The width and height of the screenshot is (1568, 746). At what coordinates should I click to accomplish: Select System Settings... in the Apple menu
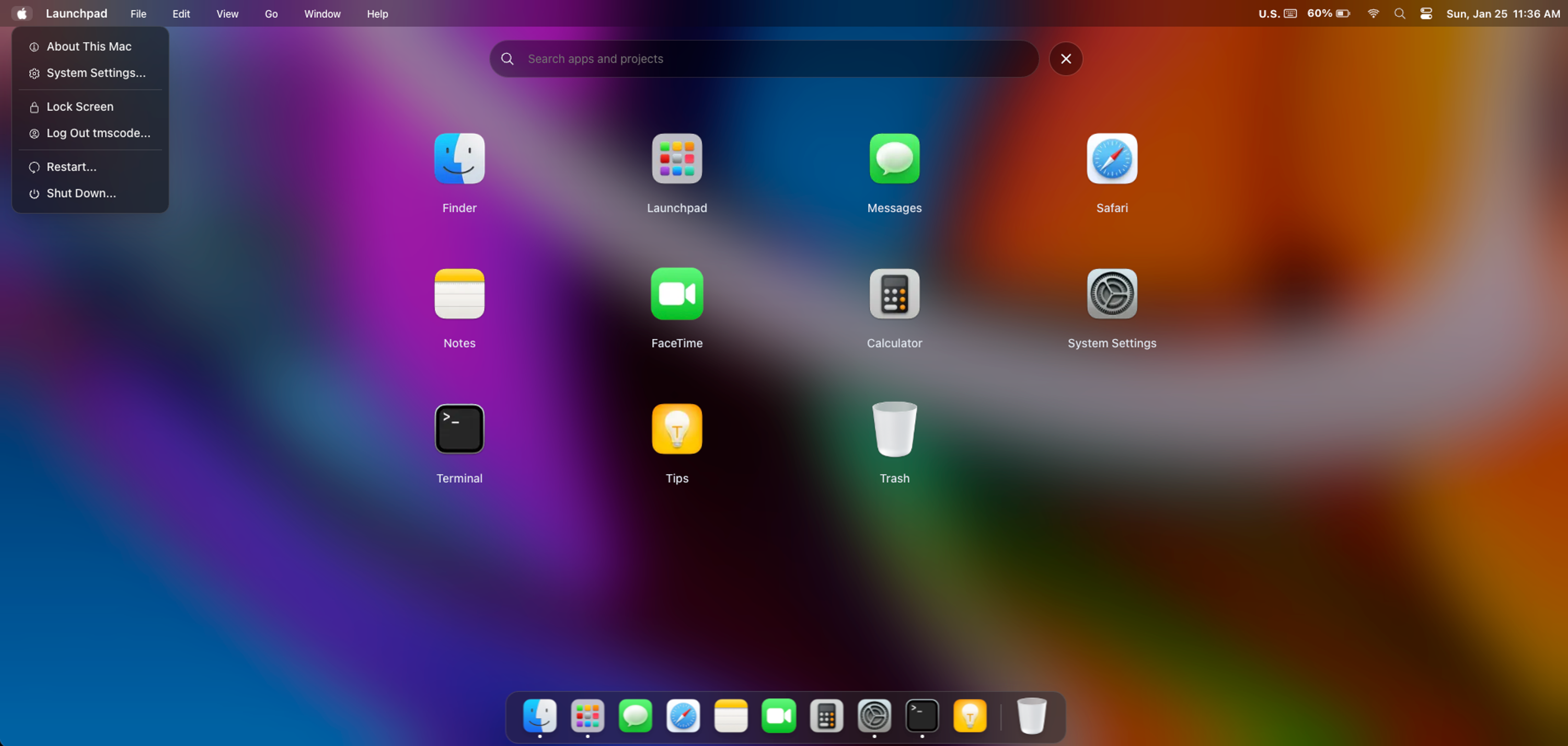coord(90,73)
